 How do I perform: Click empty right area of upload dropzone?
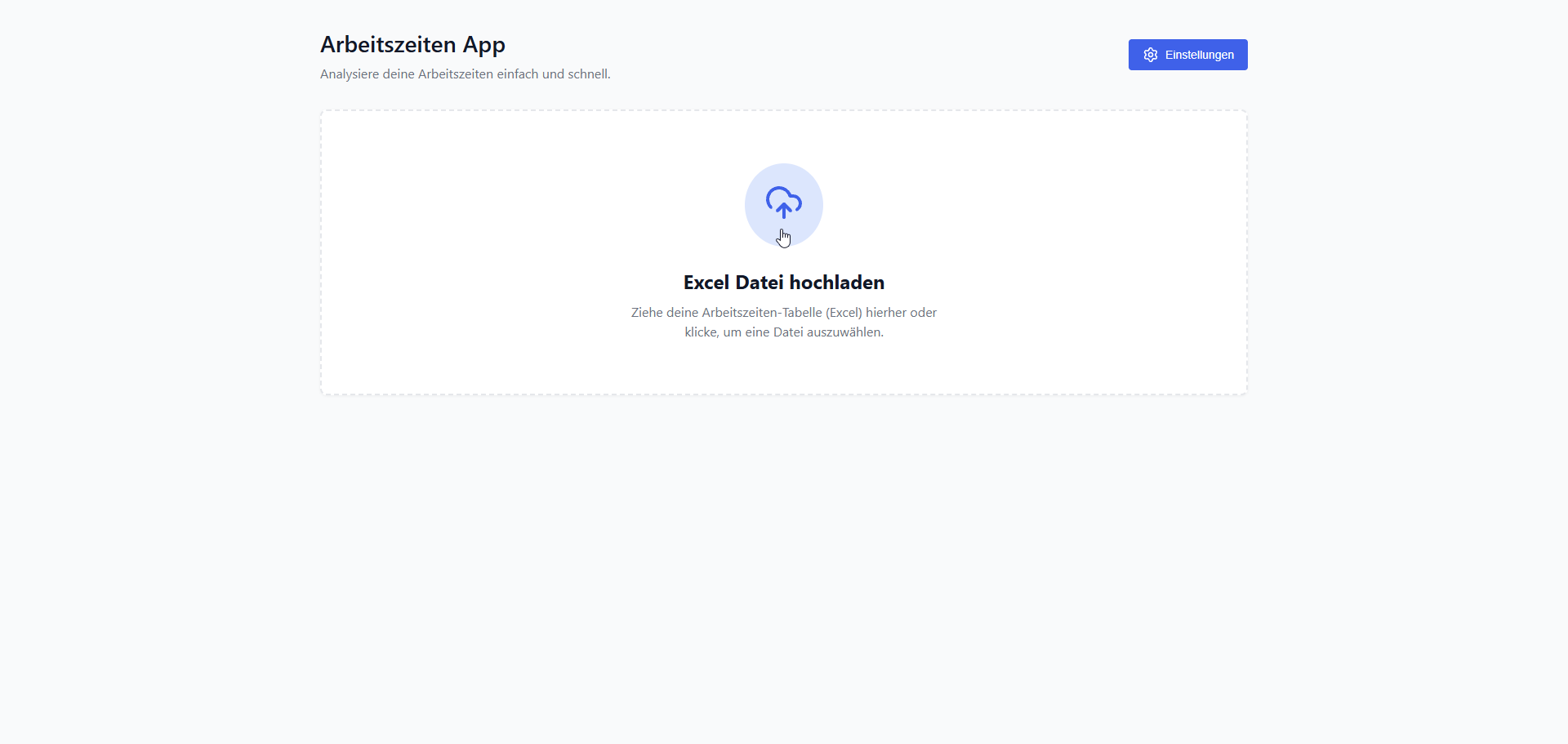click(x=1094, y=253)
